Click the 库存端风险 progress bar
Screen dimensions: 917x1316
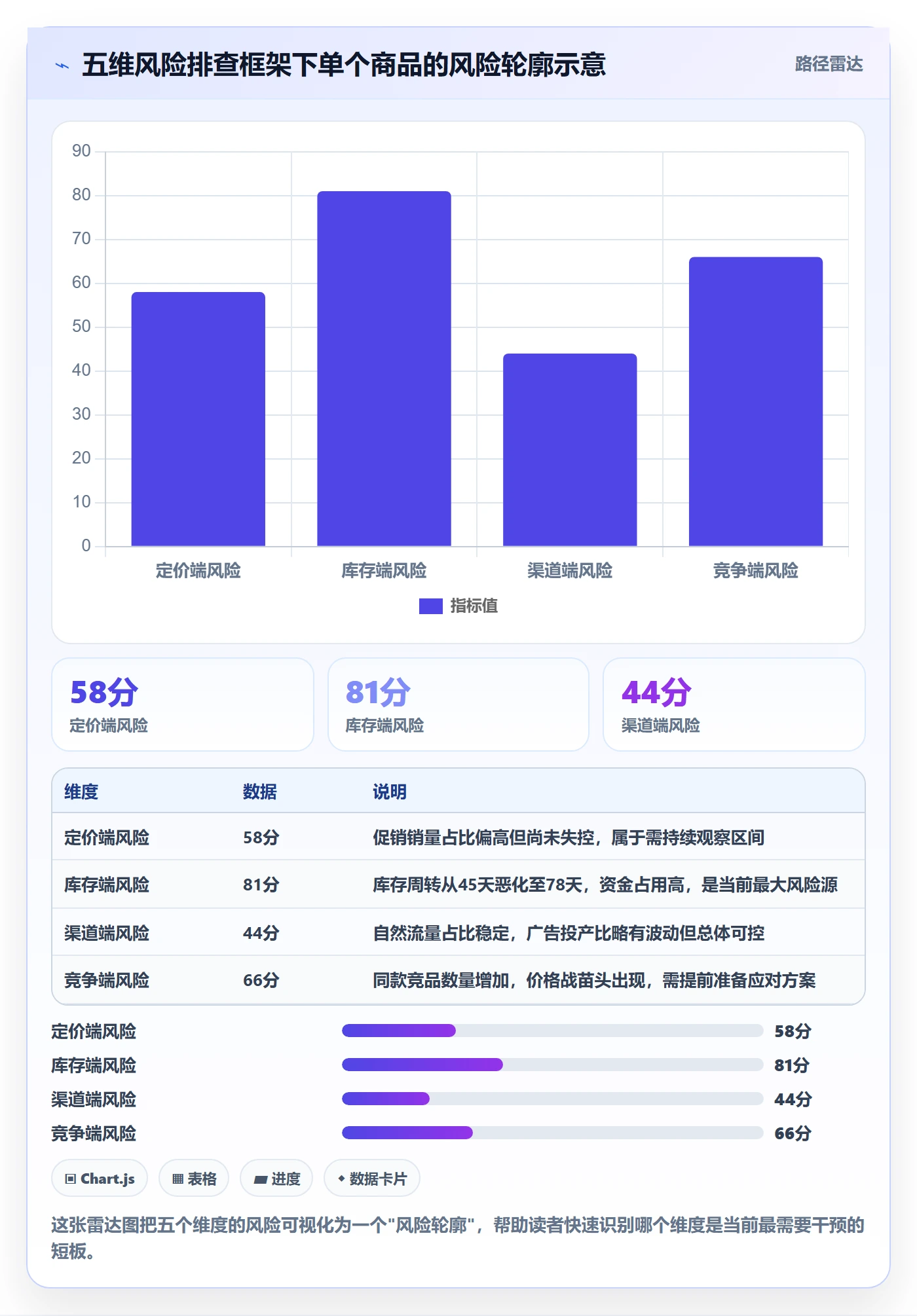[553, 1065]
